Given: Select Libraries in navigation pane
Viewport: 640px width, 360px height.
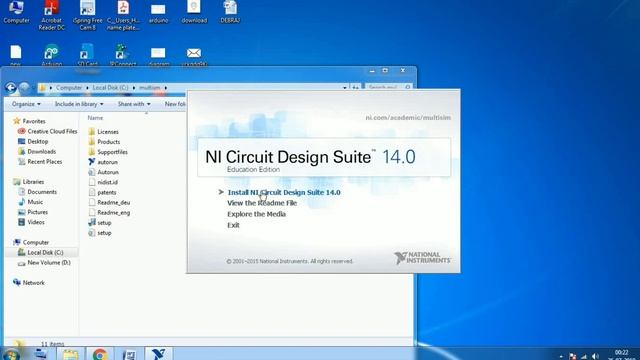Looking at the screenshot, I should (29, 182).
